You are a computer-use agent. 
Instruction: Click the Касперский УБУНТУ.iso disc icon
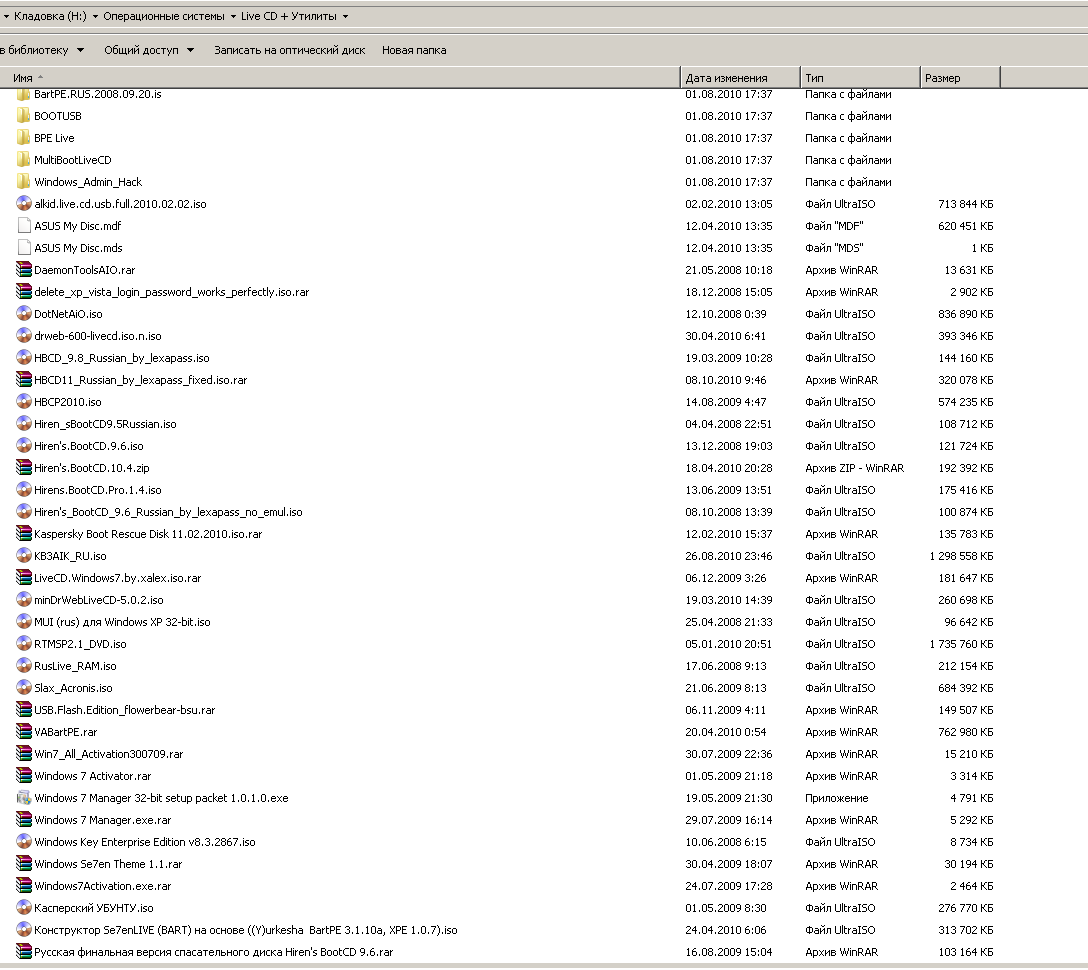tap(24, 908)
